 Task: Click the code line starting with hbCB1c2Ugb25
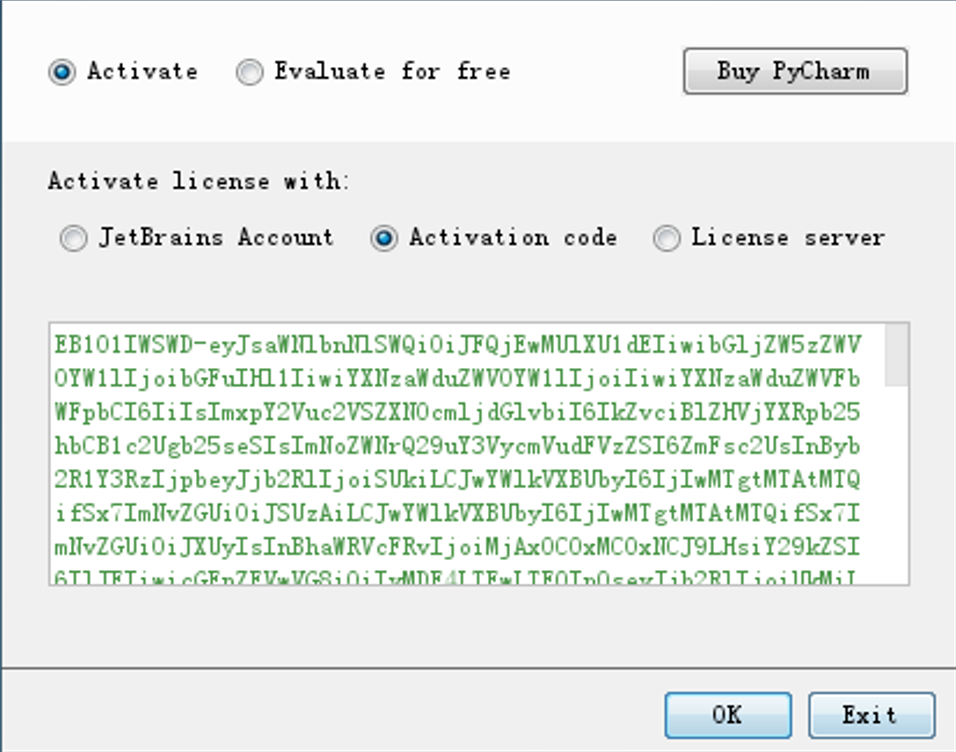(x=457, y=446)
